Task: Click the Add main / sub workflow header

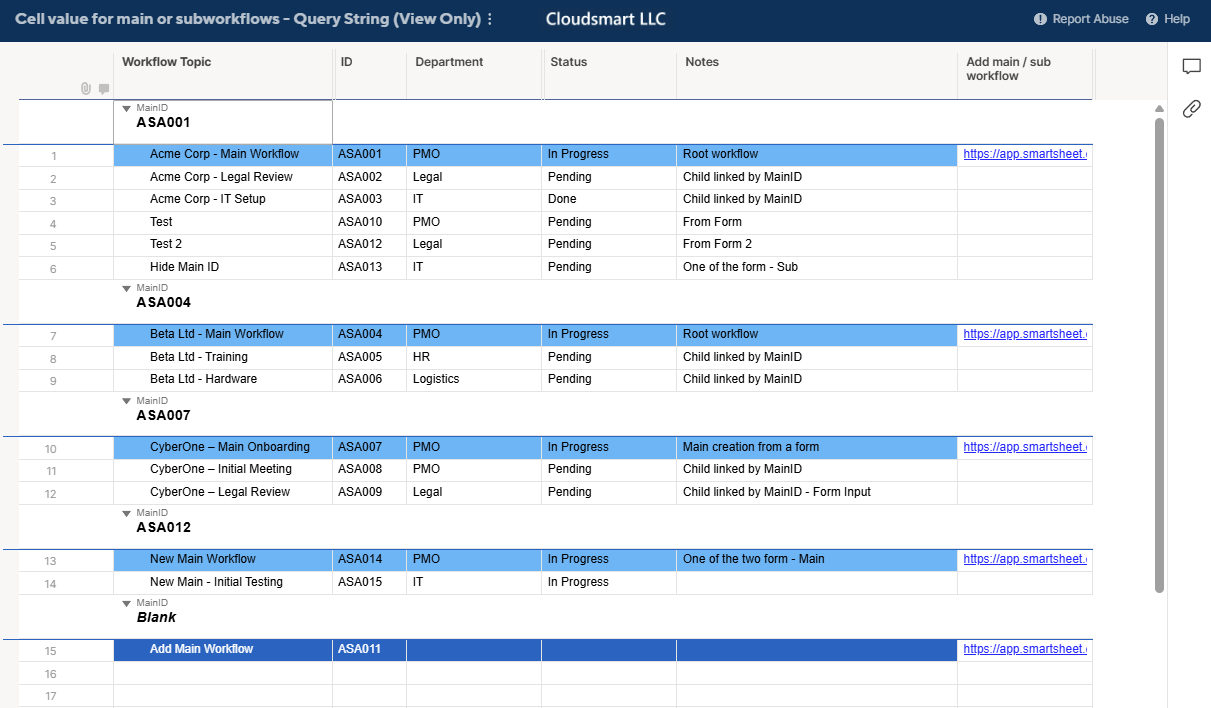Action: 1025,75
